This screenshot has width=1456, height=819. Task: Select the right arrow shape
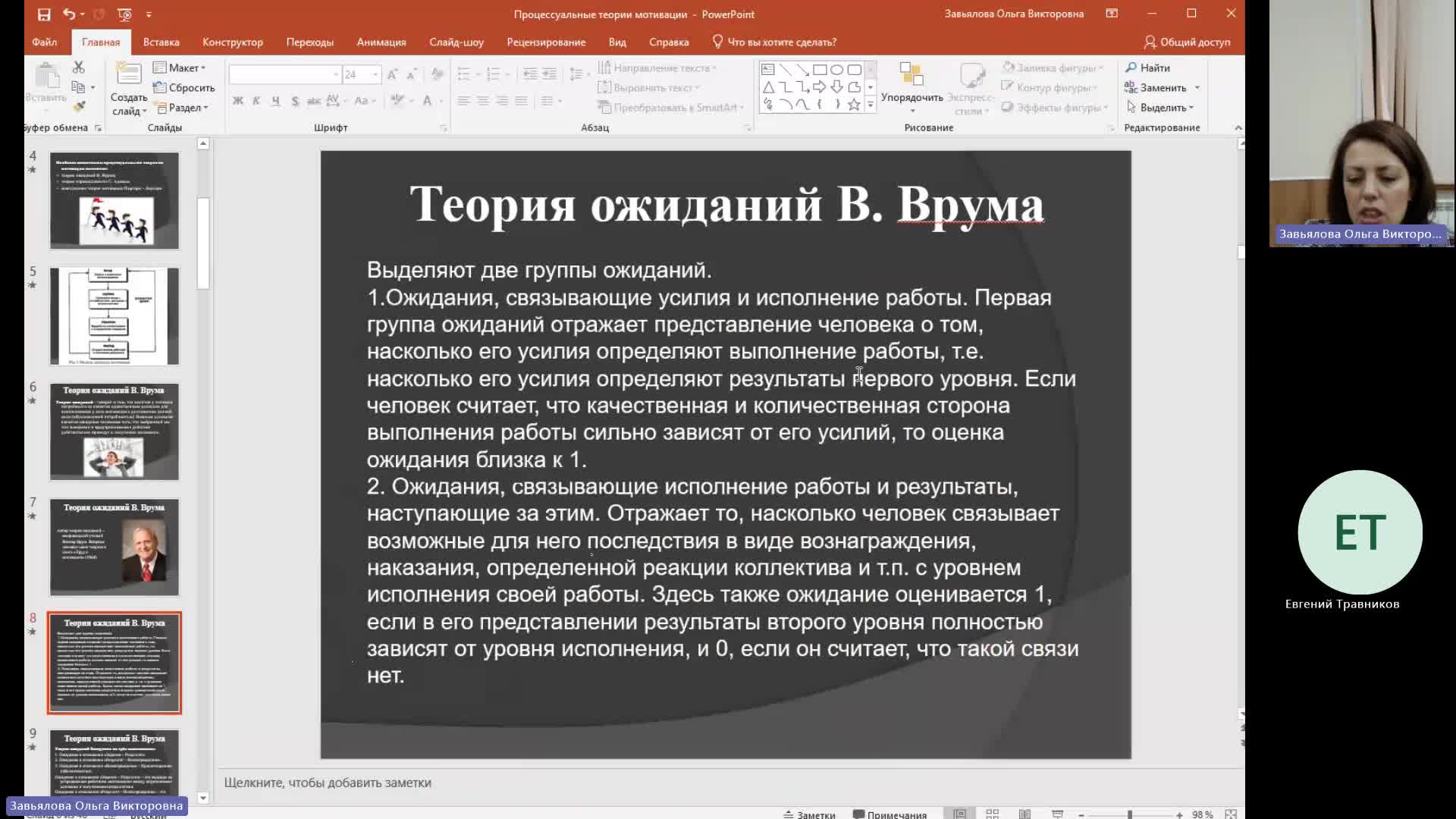(820, 86)
